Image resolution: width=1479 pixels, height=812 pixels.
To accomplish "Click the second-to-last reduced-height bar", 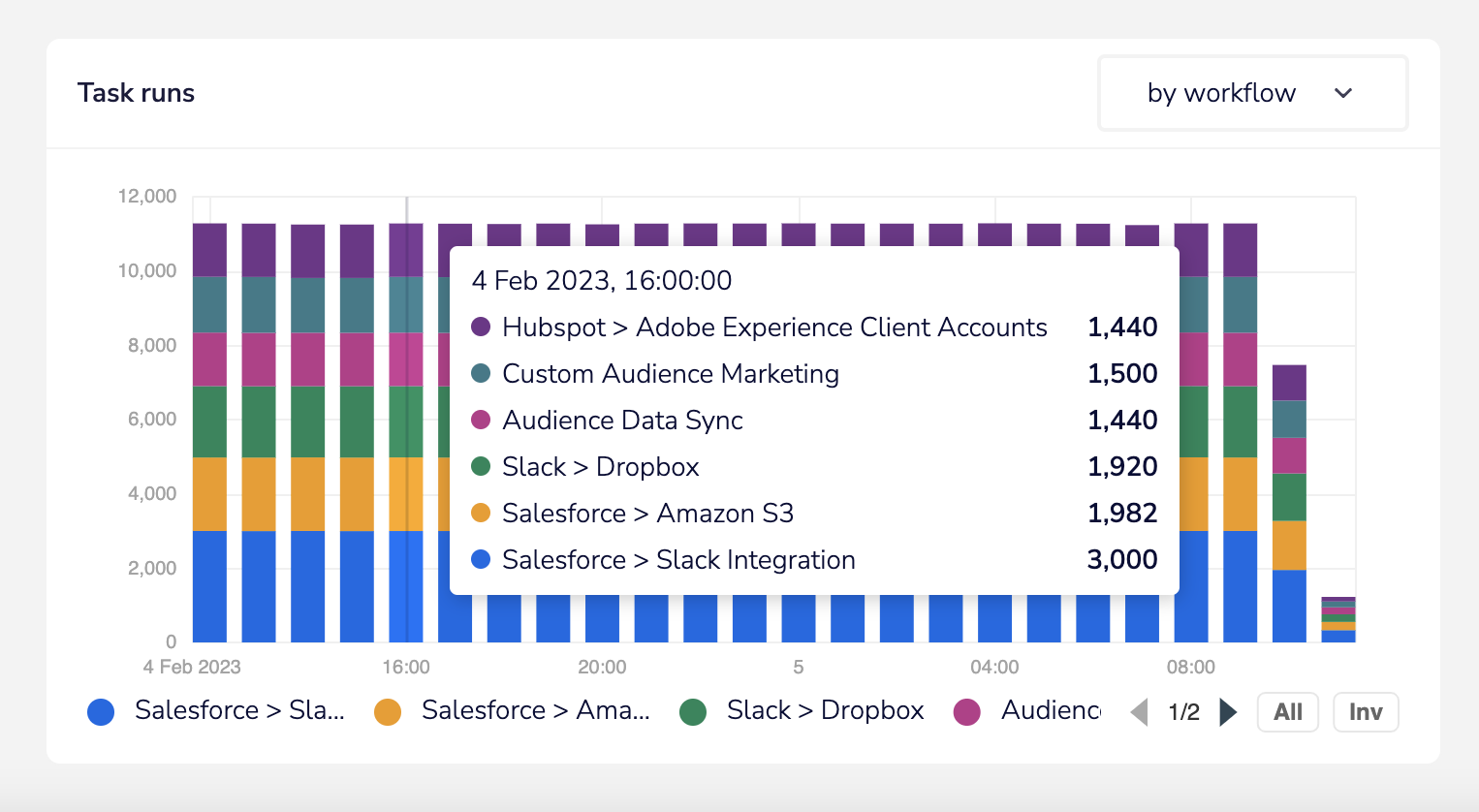I will coord(1289,504).
